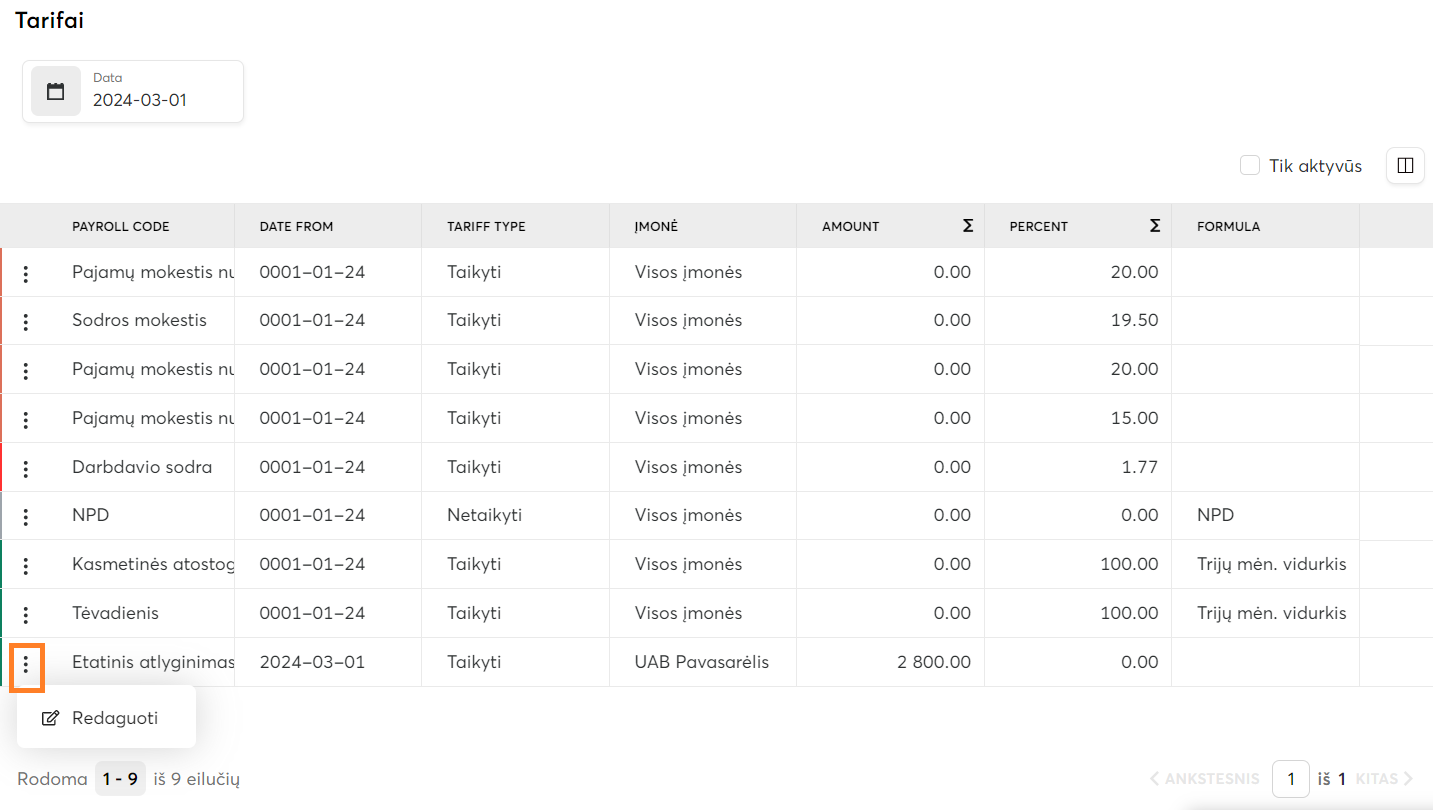Image resolution: width=1433 pixels, height=810 pixels.
Task: Go to next page with Kitas
Action: point(1385,779)
